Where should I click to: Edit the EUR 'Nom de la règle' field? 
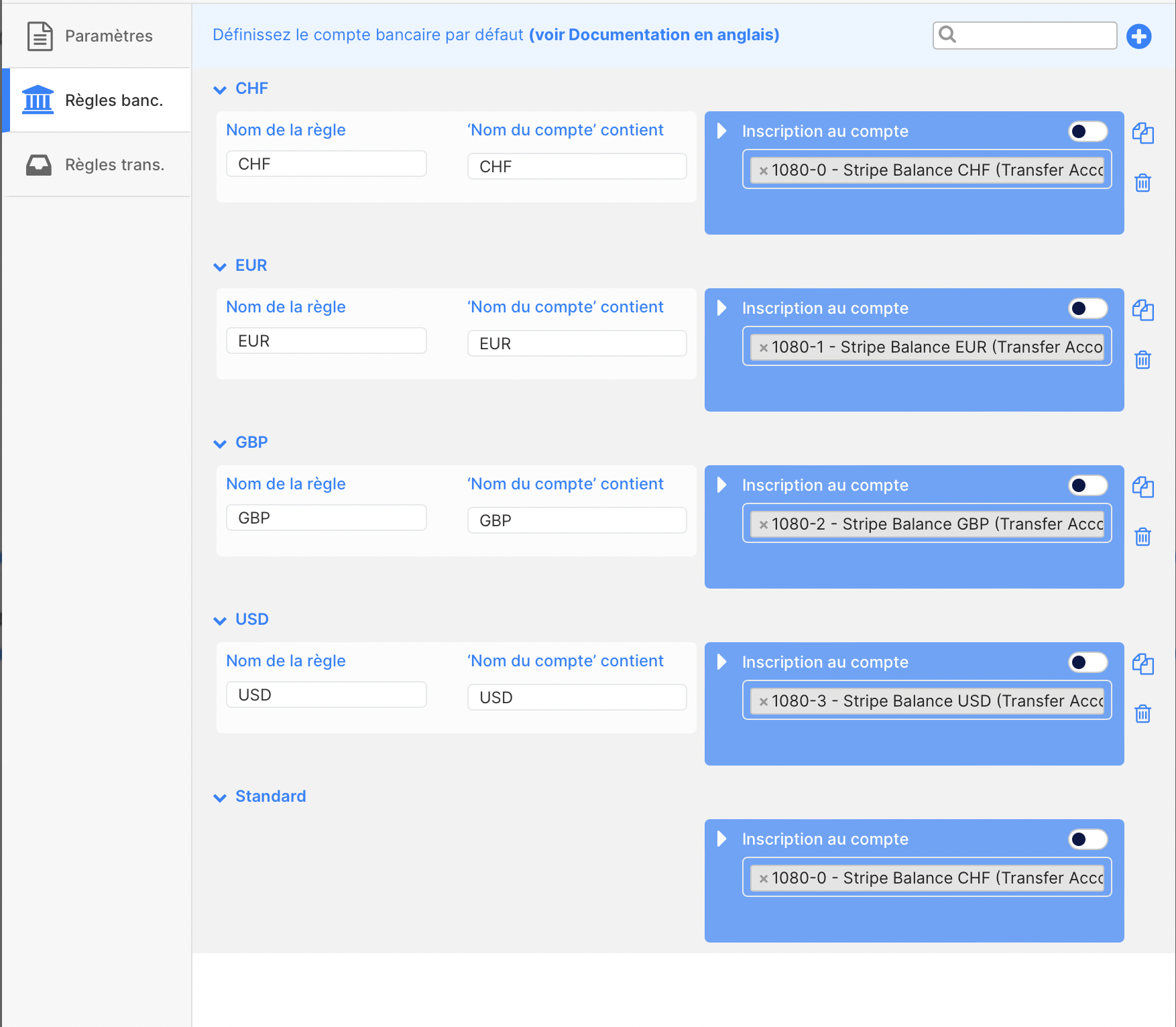coord(326,341)
